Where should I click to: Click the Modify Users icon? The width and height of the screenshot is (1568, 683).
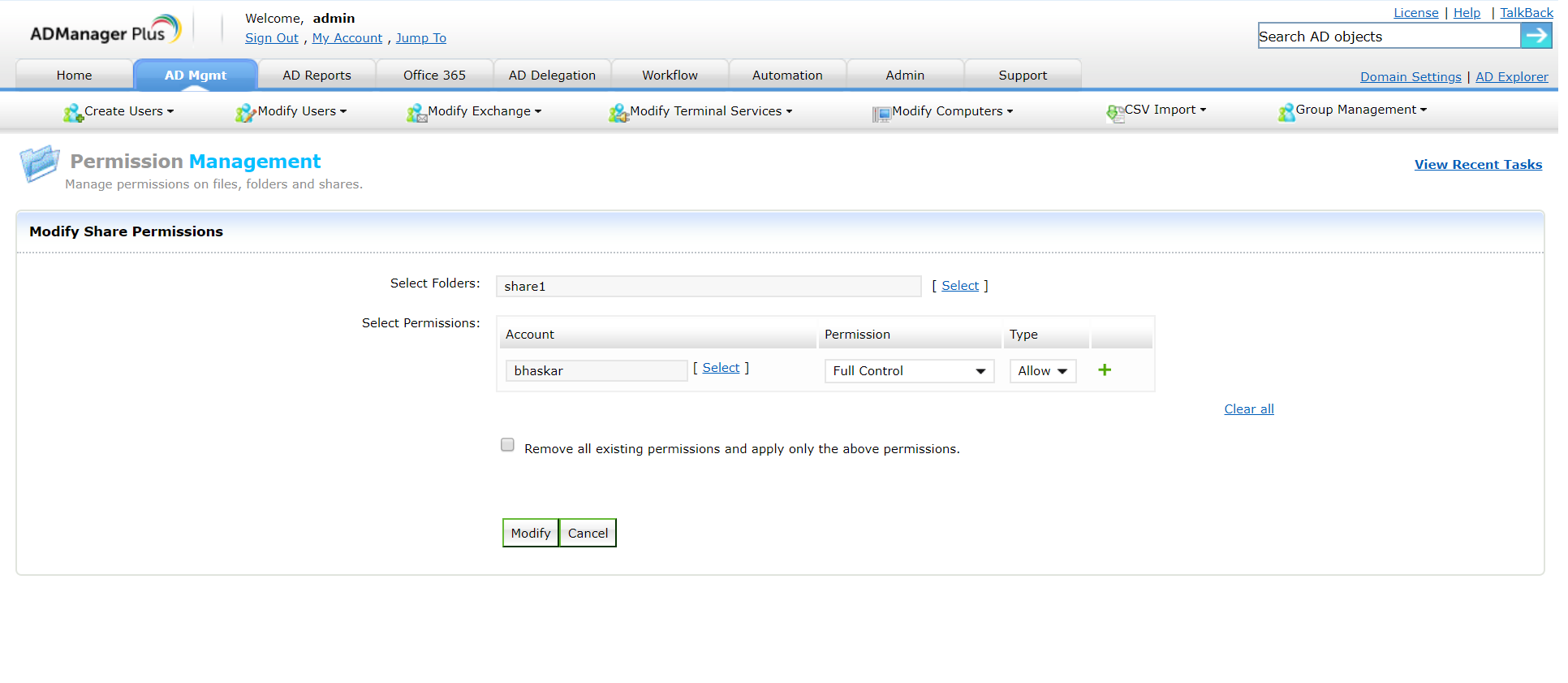(x=245, y=113)
